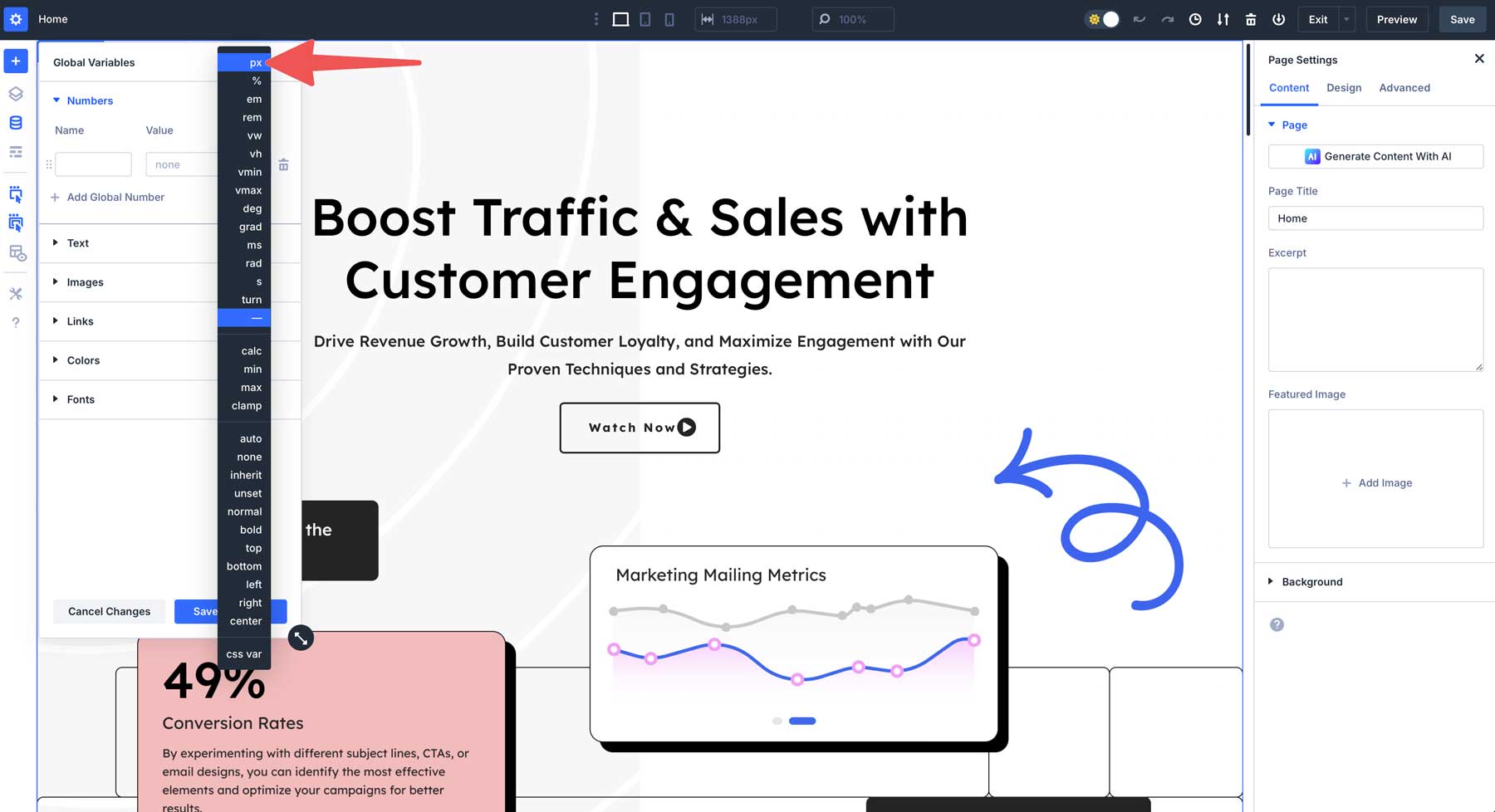The height and width of the screenshot is (812, 1495).
Task: Open the global data (database) panel
Action: [x=15, y=122]
